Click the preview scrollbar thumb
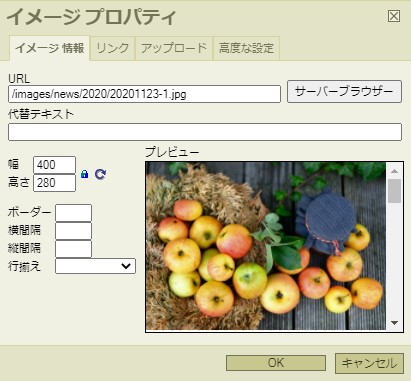 tap(395, 191)
